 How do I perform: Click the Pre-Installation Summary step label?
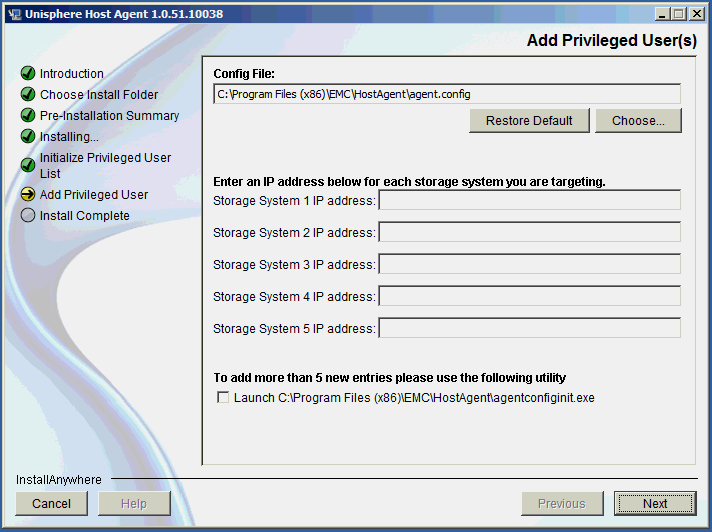tap(109, 116)
